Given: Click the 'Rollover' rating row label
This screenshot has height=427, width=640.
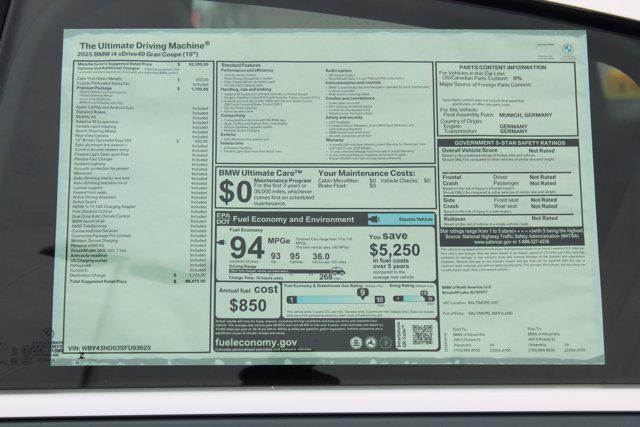Looking at the screenshot, I should click(454, 219).
